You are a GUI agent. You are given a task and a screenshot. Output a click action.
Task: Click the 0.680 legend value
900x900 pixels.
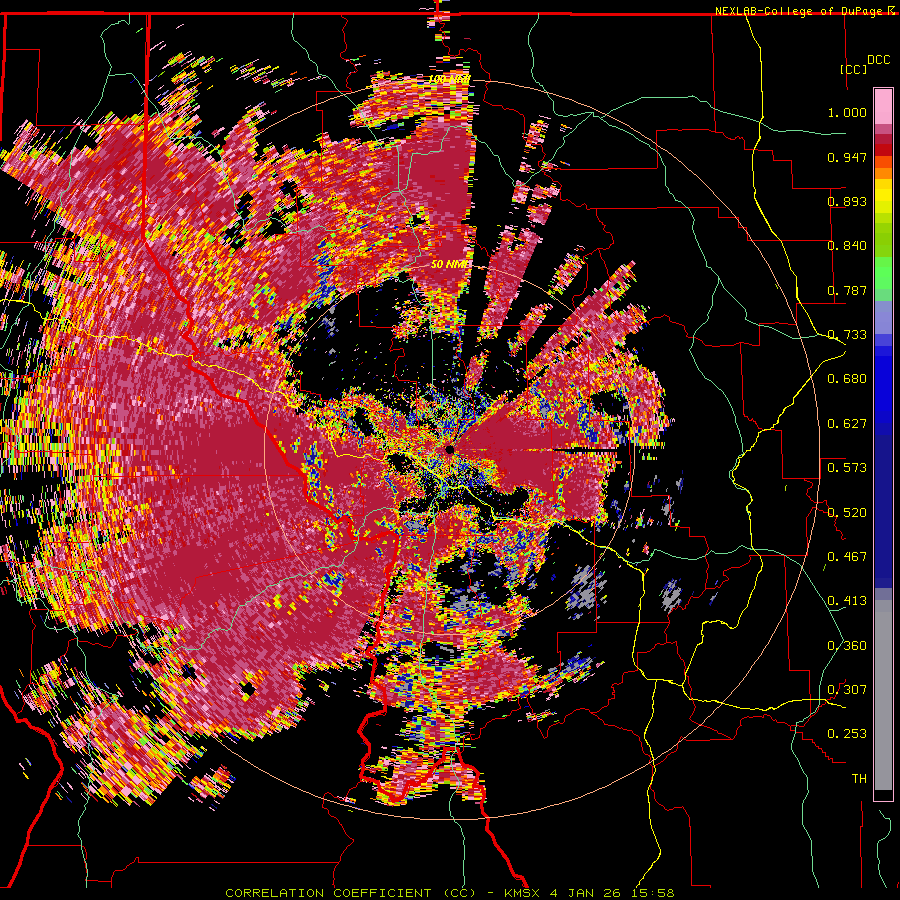point(847,379)
